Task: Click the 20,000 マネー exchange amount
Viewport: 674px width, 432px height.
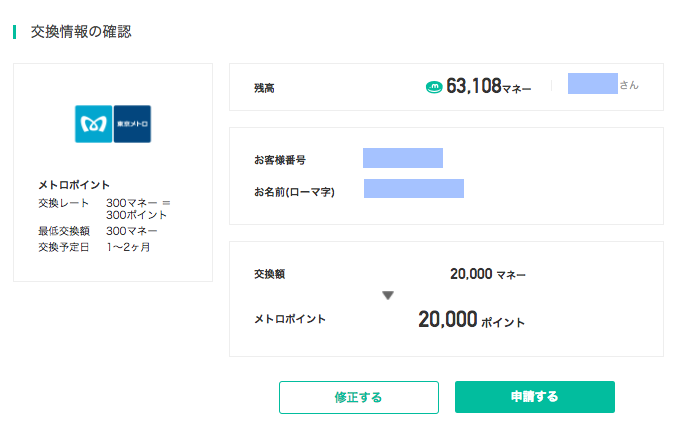Action: pos(488,274)
